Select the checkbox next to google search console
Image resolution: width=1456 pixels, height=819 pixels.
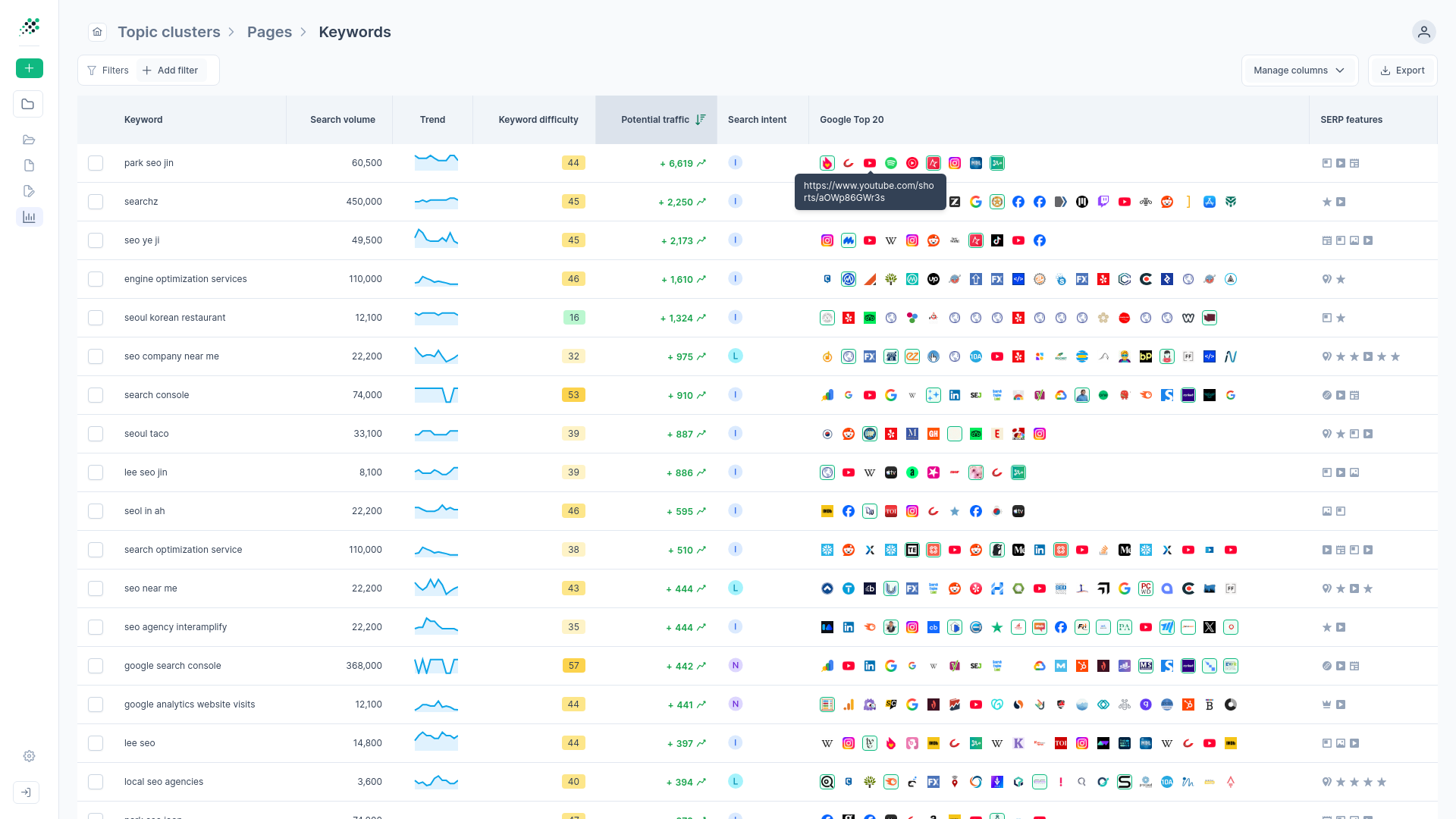click(96, 666)
